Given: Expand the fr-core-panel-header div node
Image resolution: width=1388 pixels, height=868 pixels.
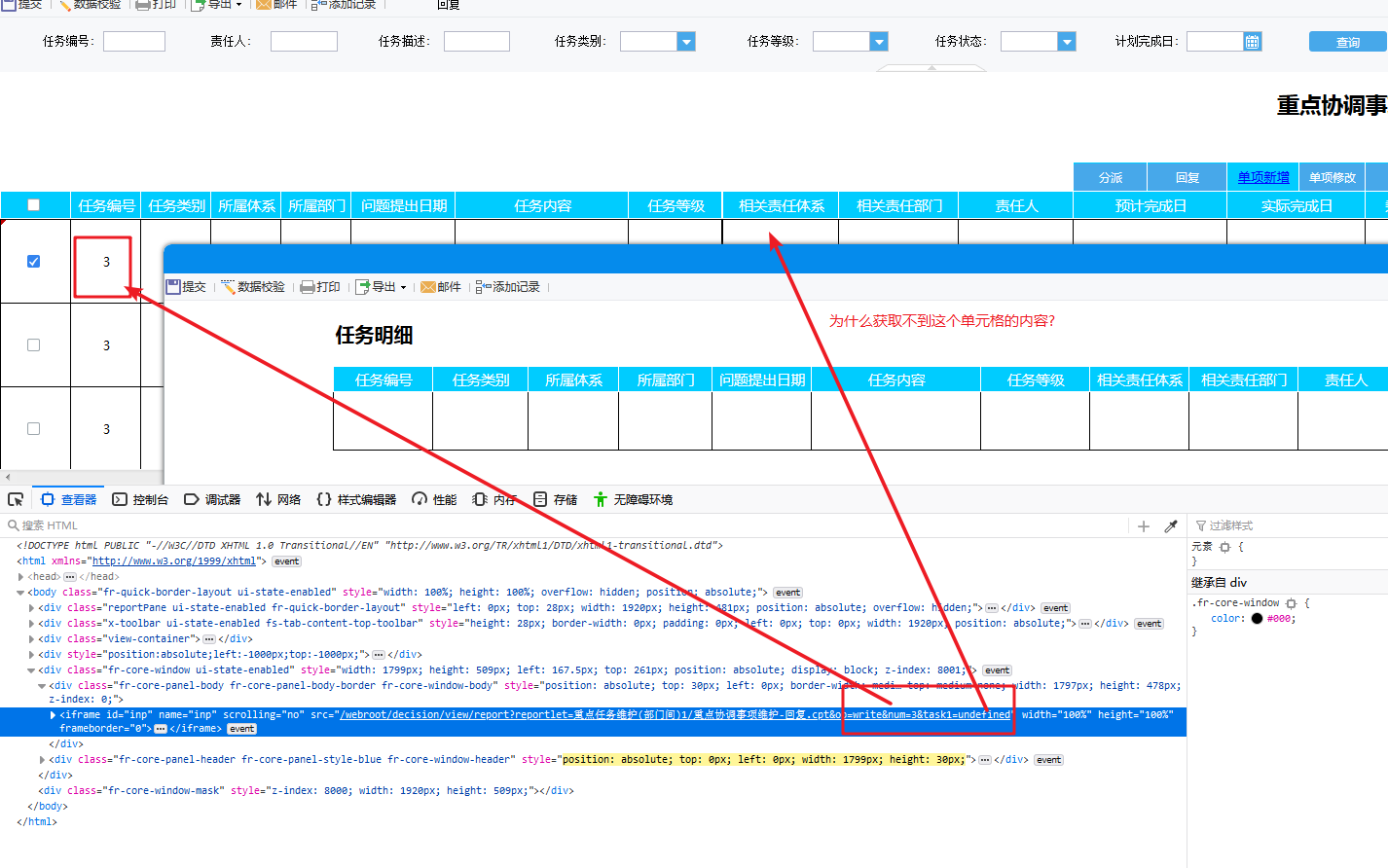Looking at the screenshot, I should [x=43, y=760].
